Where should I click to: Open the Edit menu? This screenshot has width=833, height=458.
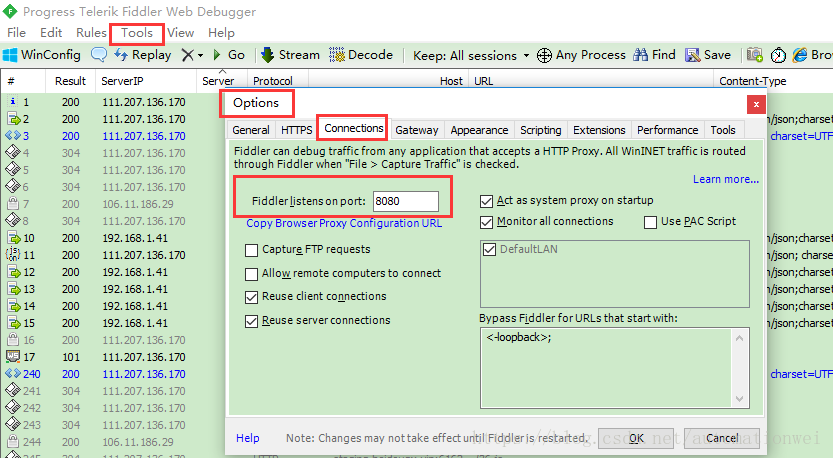[51, 33]
